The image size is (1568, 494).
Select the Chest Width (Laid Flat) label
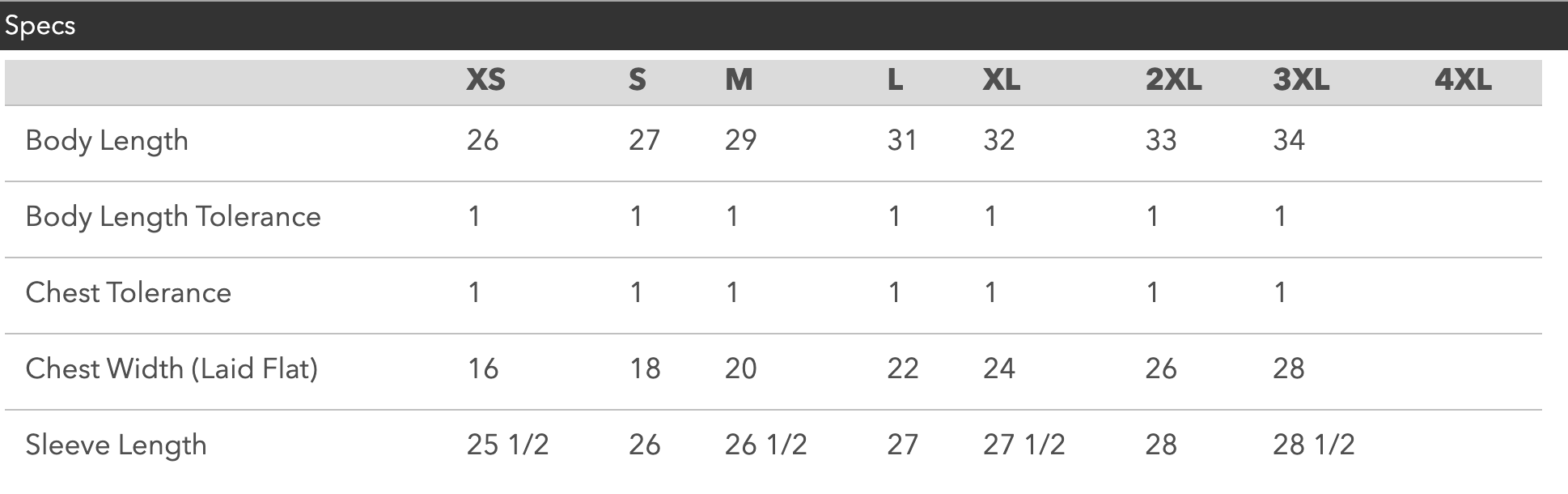pyautogui.click(x=172, y=369)
